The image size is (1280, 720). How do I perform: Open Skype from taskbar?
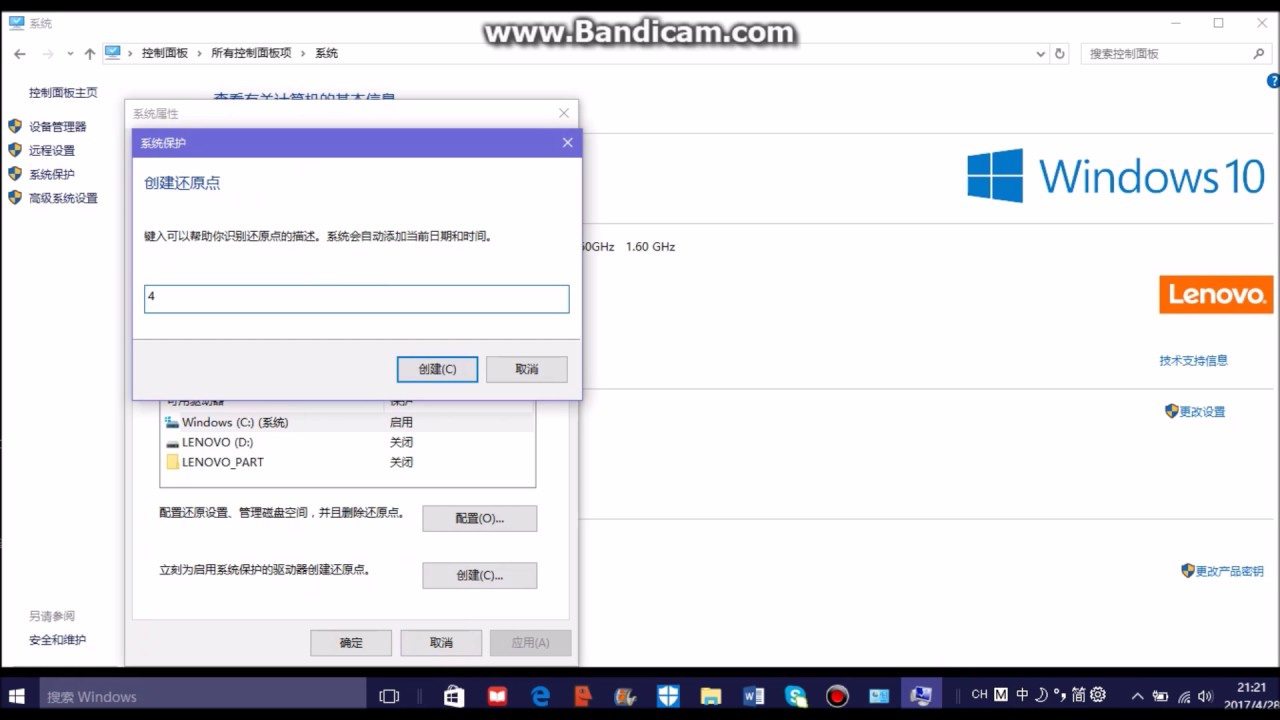coord(796,696)
